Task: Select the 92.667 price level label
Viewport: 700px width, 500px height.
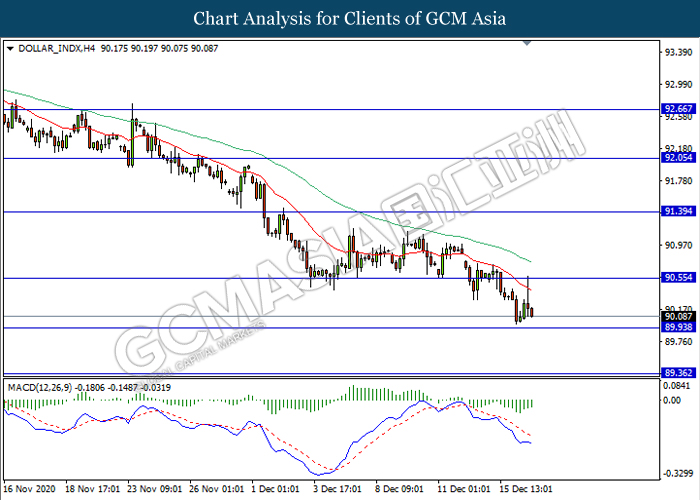Action: coord(679,108)
